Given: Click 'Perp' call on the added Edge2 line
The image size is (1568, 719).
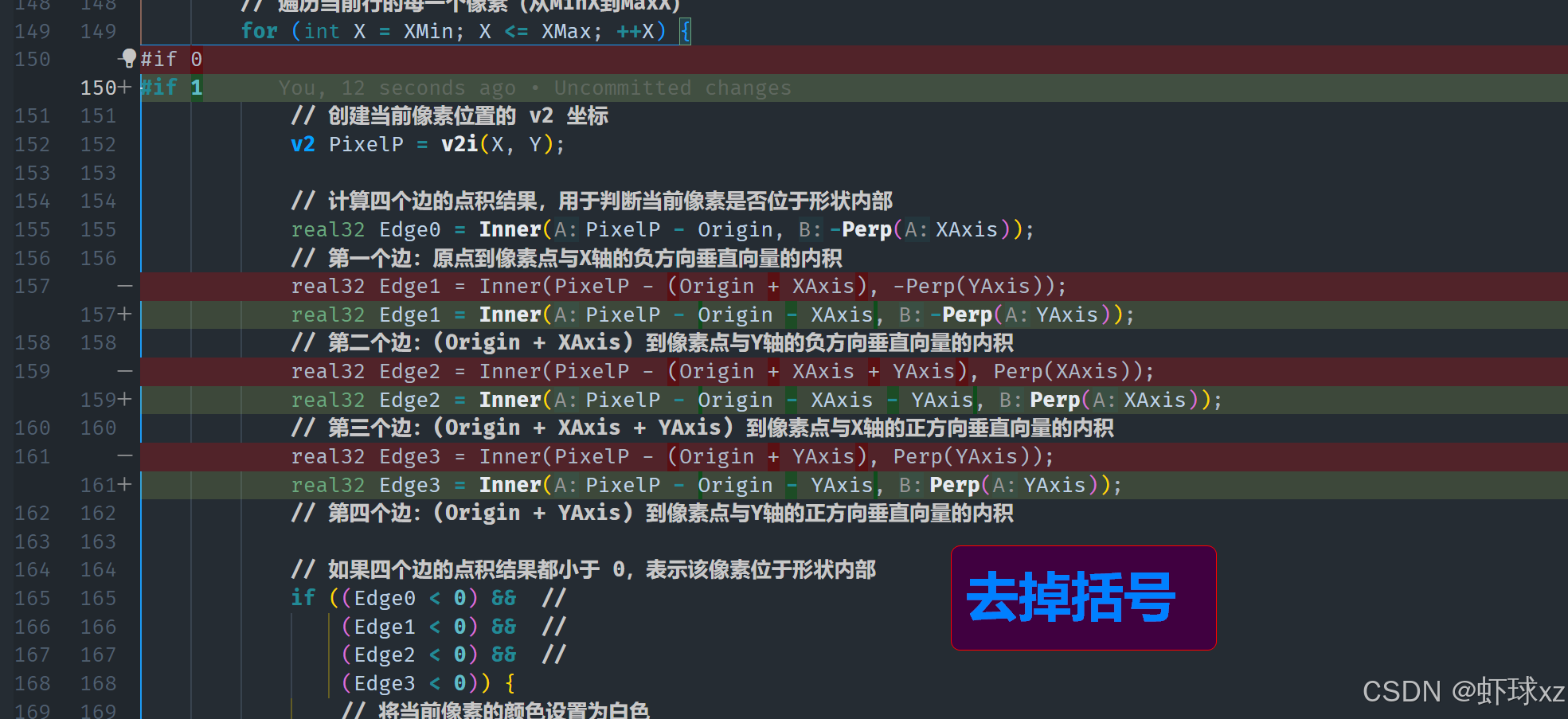Looking at the screenshot, I should pos(1054,400).
